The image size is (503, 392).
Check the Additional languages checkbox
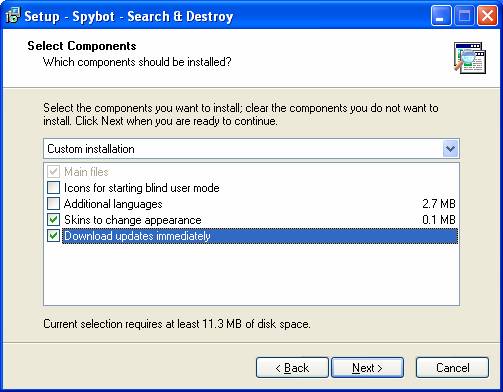click(53, 204)
